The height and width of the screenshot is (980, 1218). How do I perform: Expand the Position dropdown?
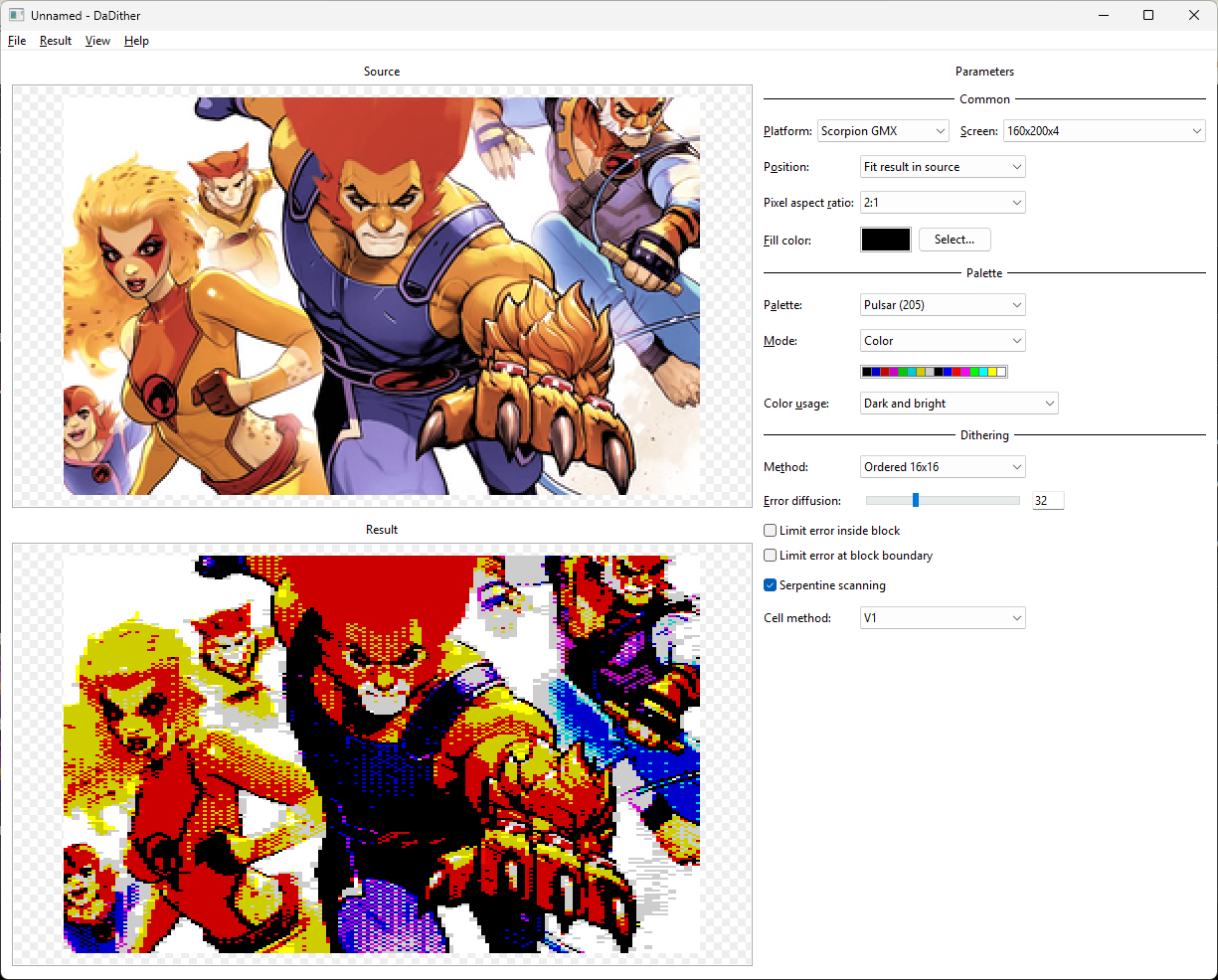coord(943,167)
